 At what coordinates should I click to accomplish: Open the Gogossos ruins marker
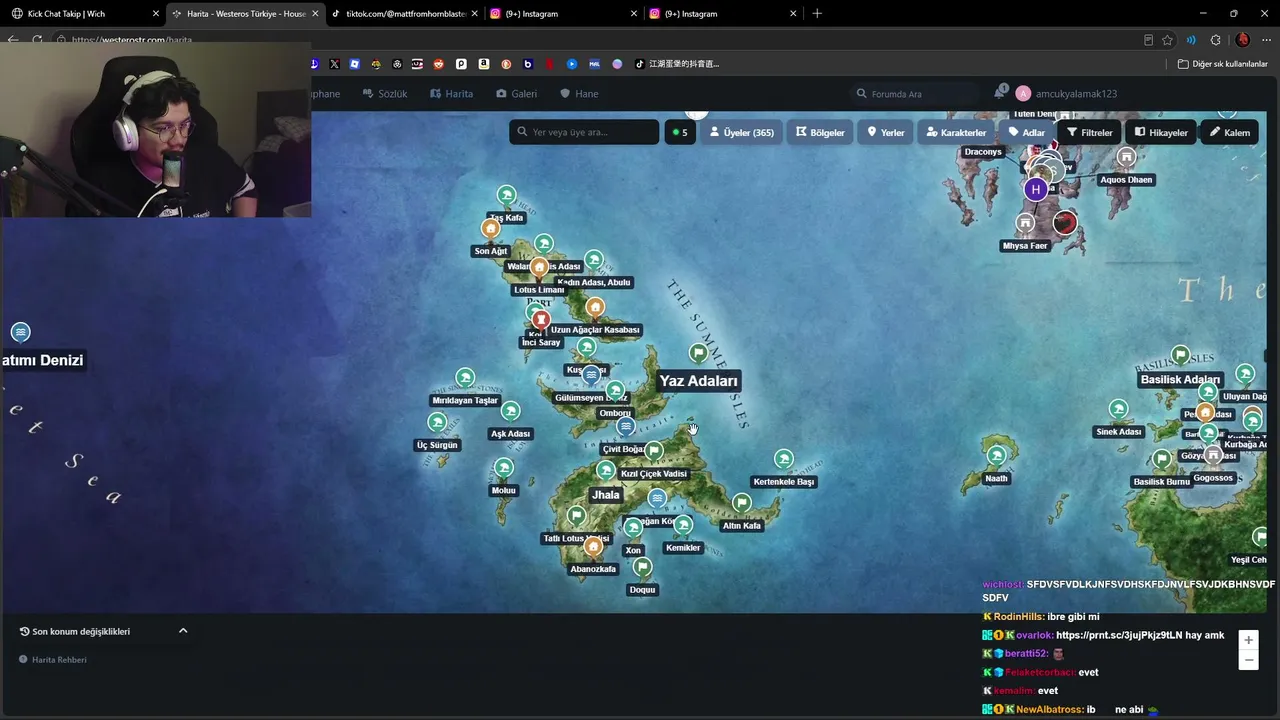point(1213,456)
